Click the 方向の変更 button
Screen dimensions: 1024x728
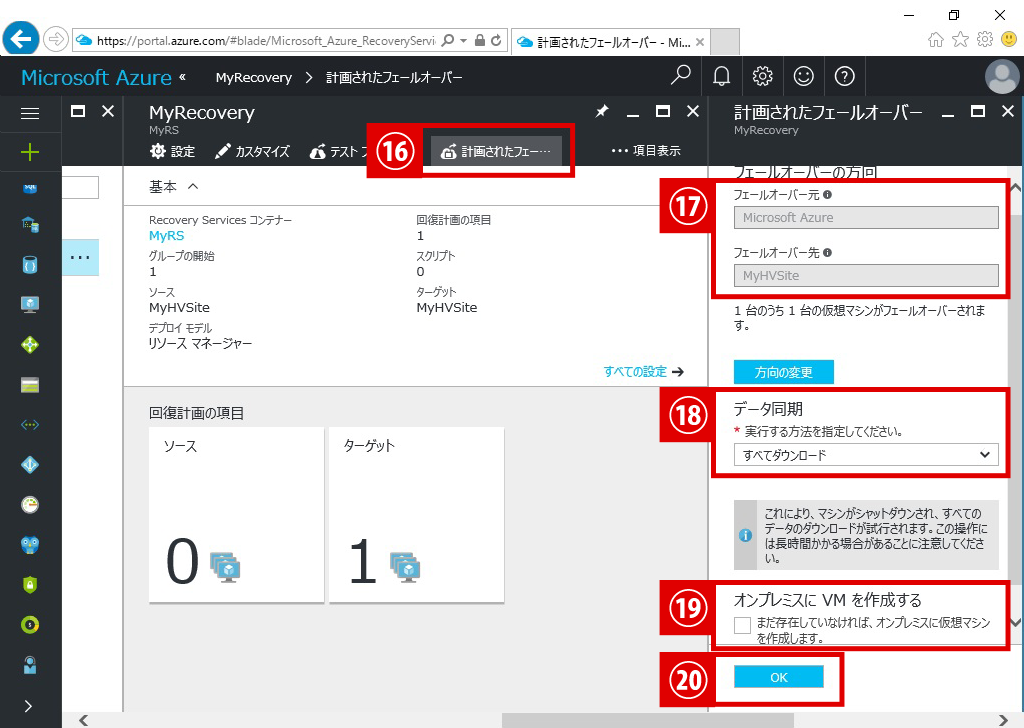(784, 372)
